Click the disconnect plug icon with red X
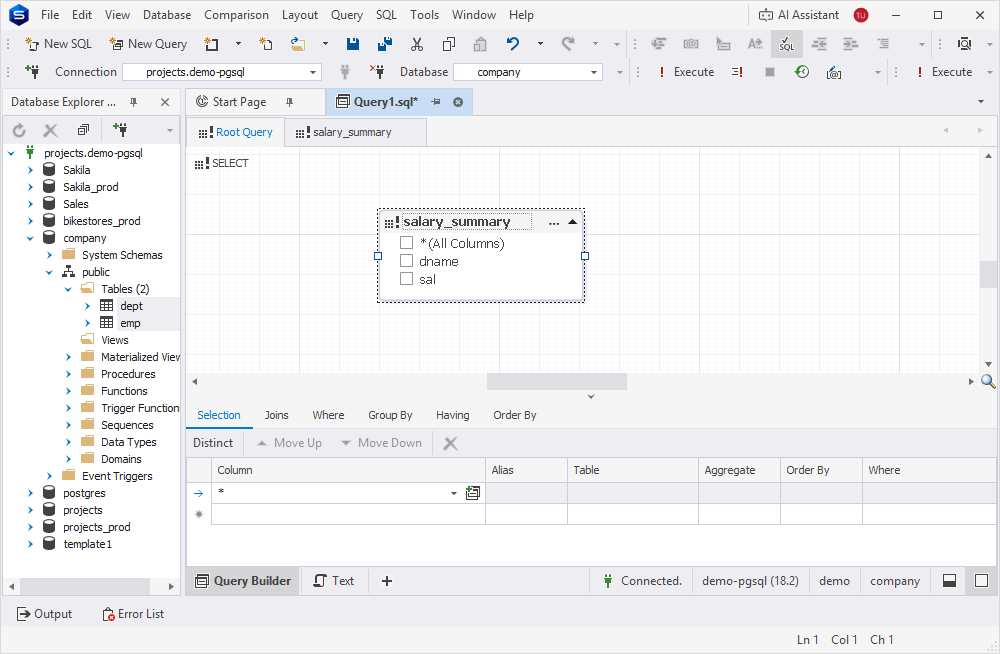Viewport: 1000px width, 654px height. 377,72
